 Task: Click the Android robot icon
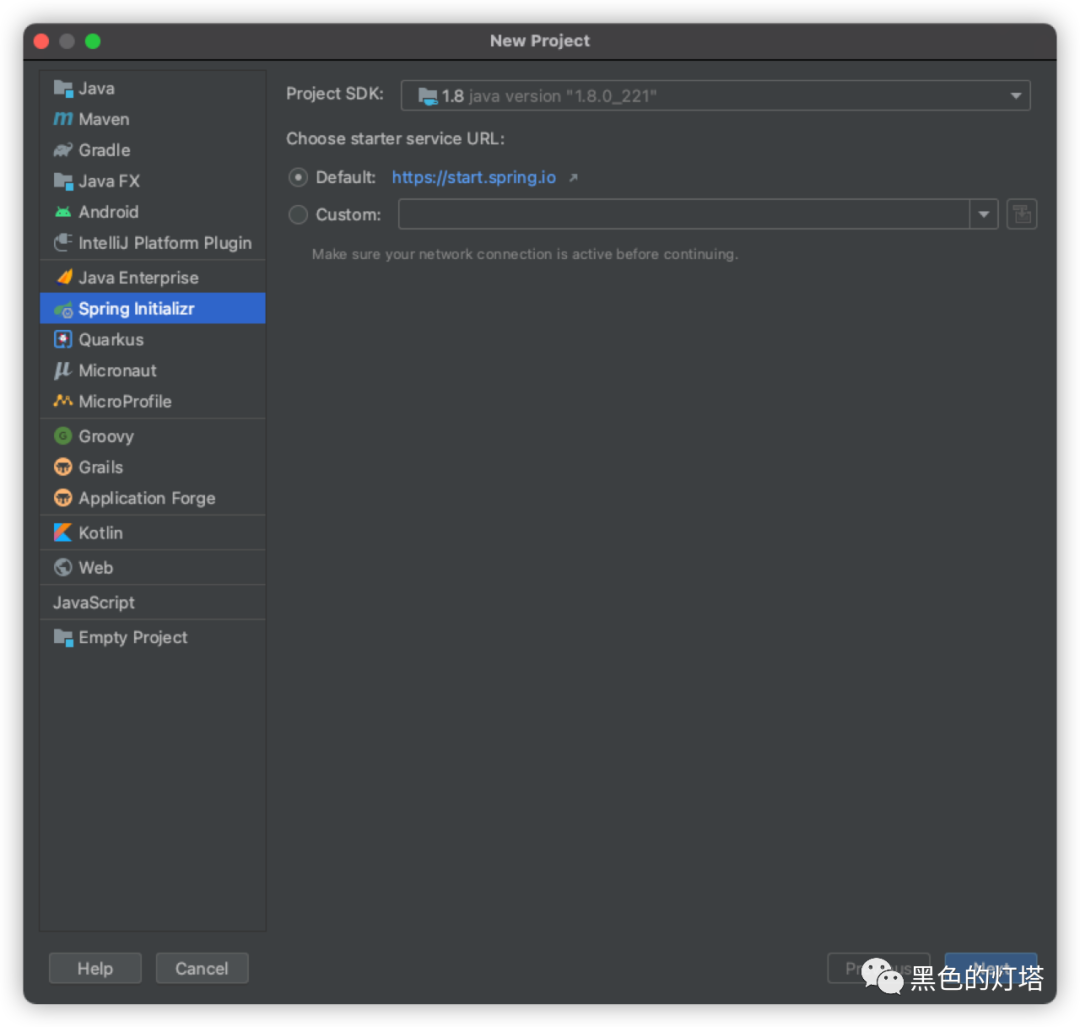pos(63,212)
